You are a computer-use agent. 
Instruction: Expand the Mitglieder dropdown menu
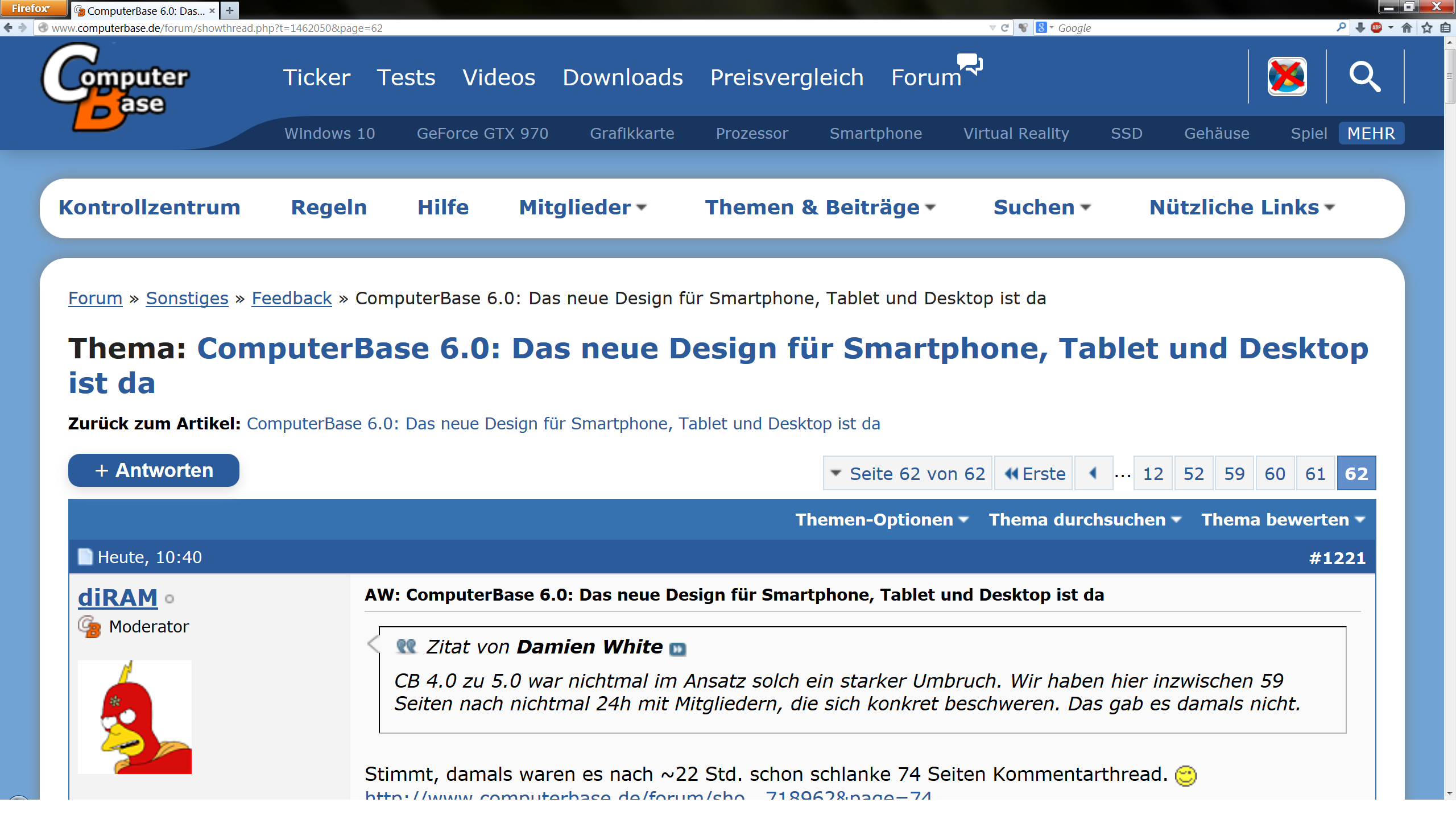(x=582, y=208)
